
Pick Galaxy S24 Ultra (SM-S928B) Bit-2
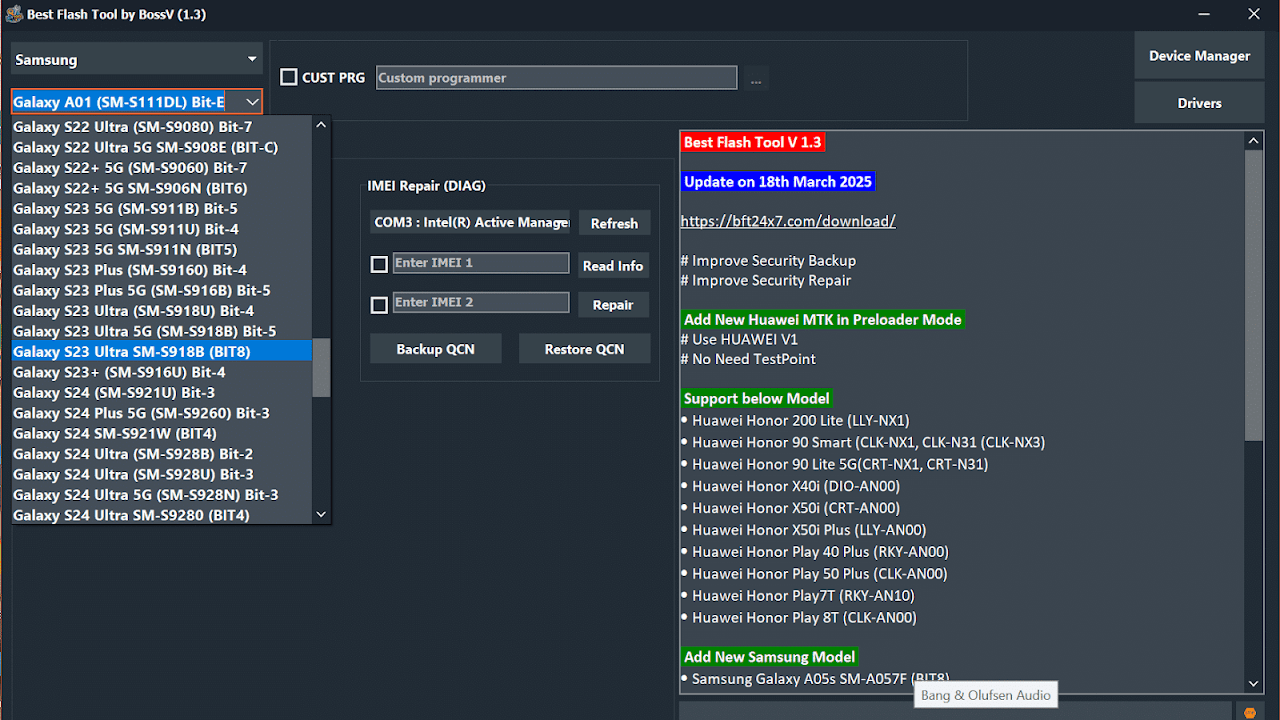coord(162,454)
